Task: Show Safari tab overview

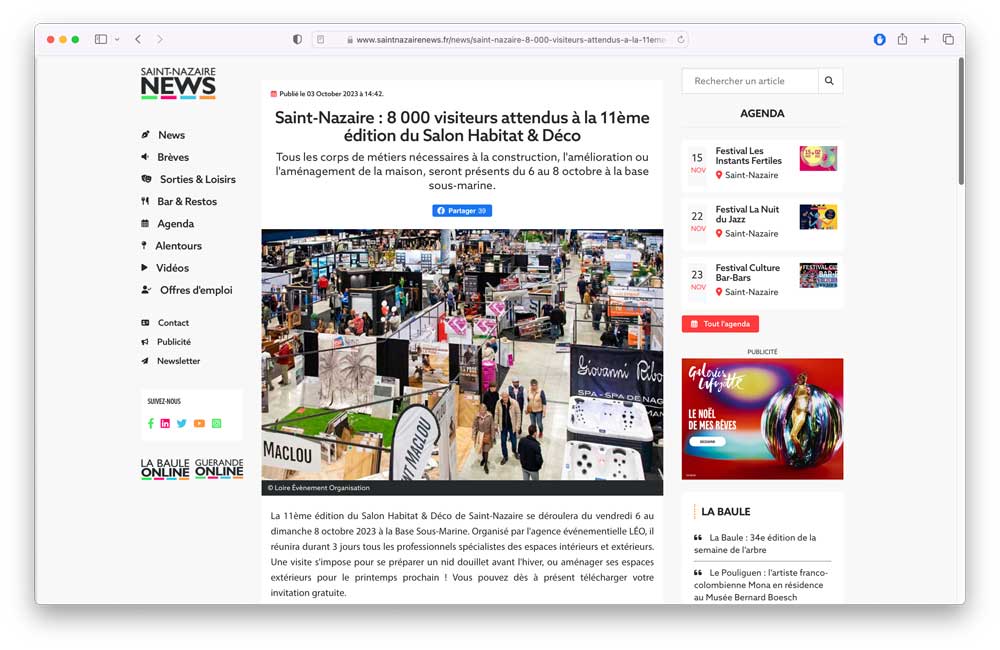Action: click(948, 39)
